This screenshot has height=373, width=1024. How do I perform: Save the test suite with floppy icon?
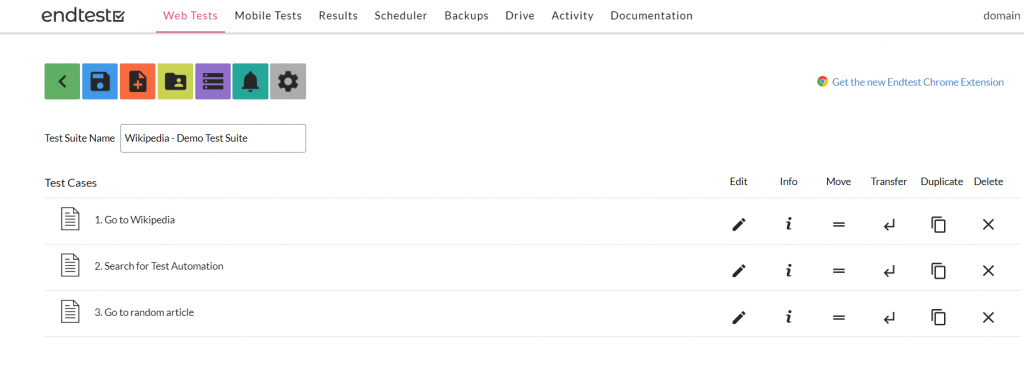tap(100, 82)
